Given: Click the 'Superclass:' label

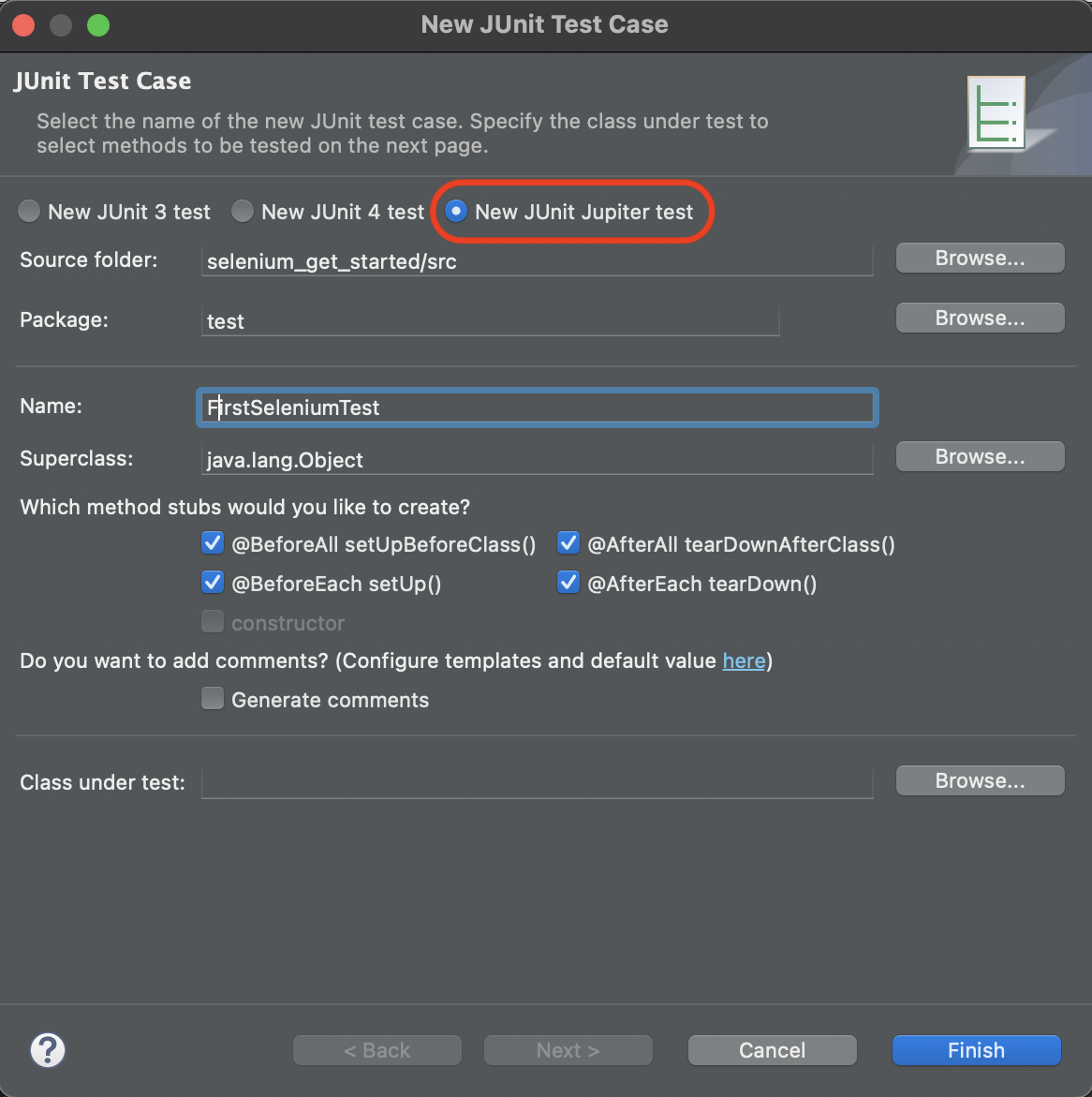Looking at the screenshot, I should click(x=76, y=459).
